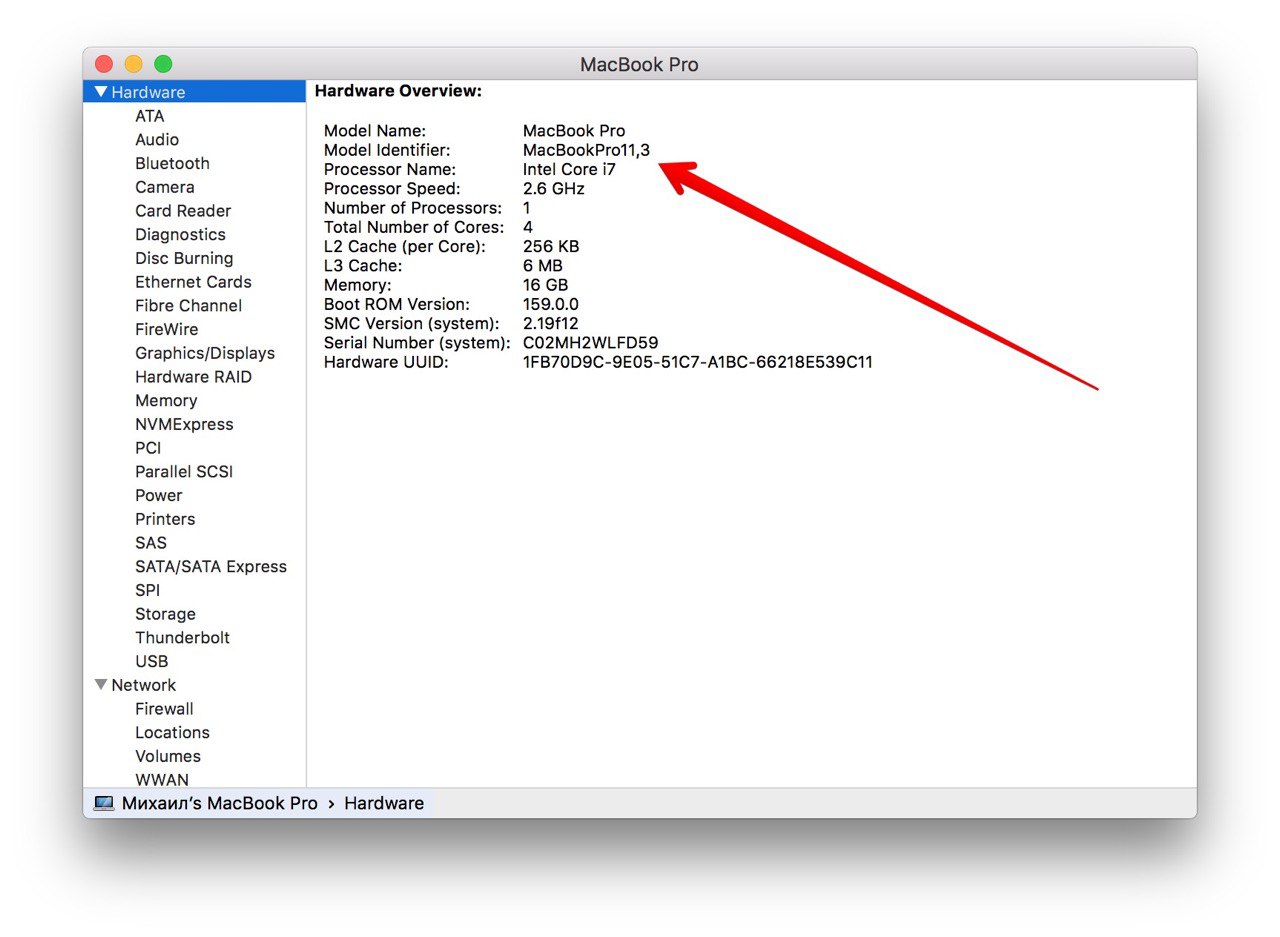The width and height of the screenshot is (1280, 937).
Task: Click the Boot ROM Version value 159.0.0
Action: point(551,304)
